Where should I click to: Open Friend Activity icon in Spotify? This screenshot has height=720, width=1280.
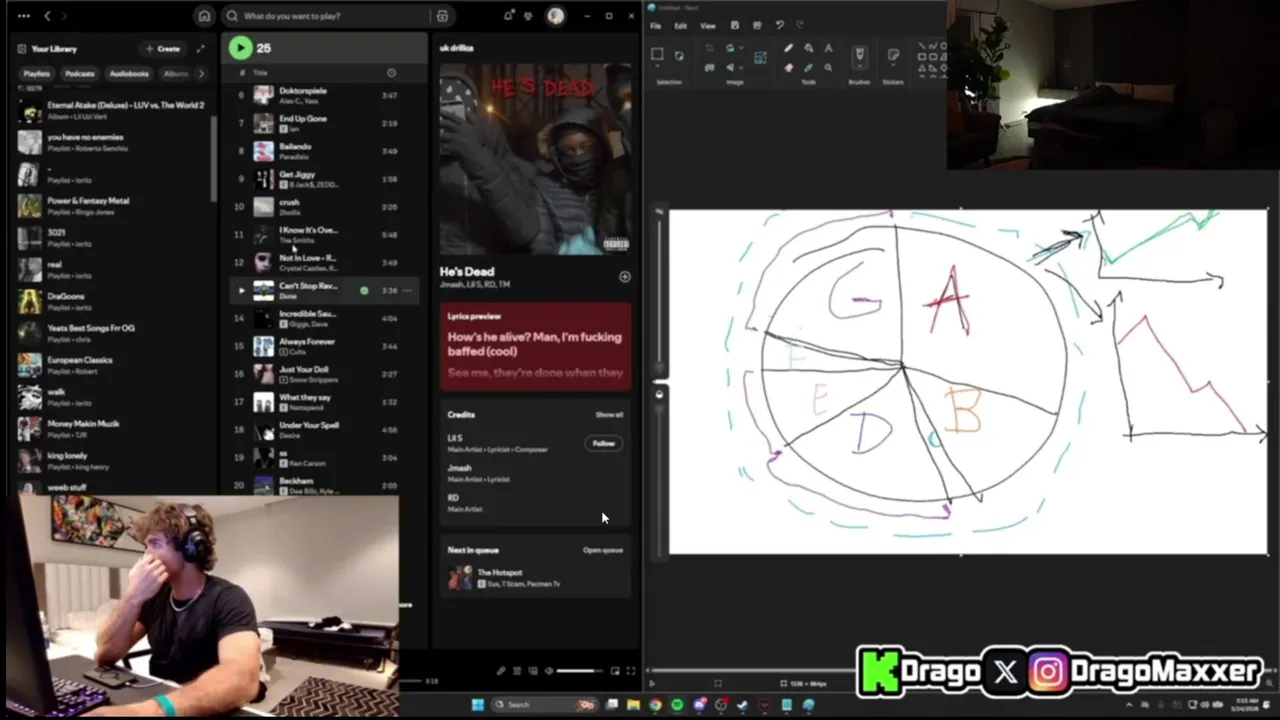point(528,16)
